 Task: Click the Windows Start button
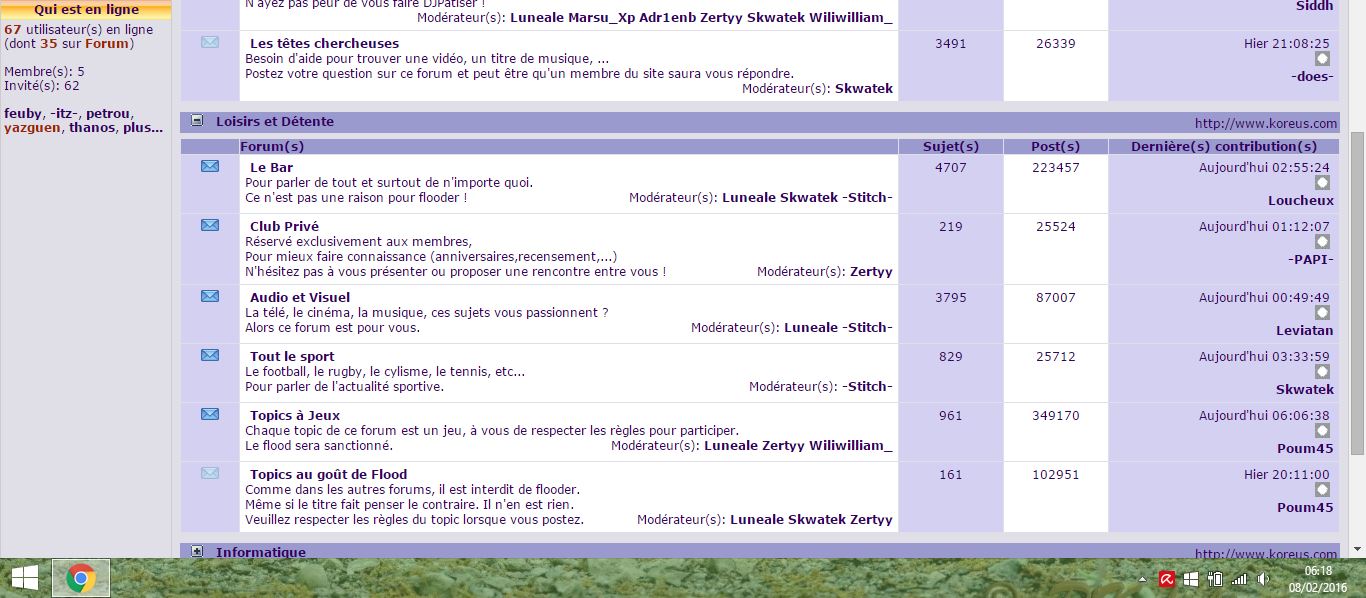[x=24, y=578]
